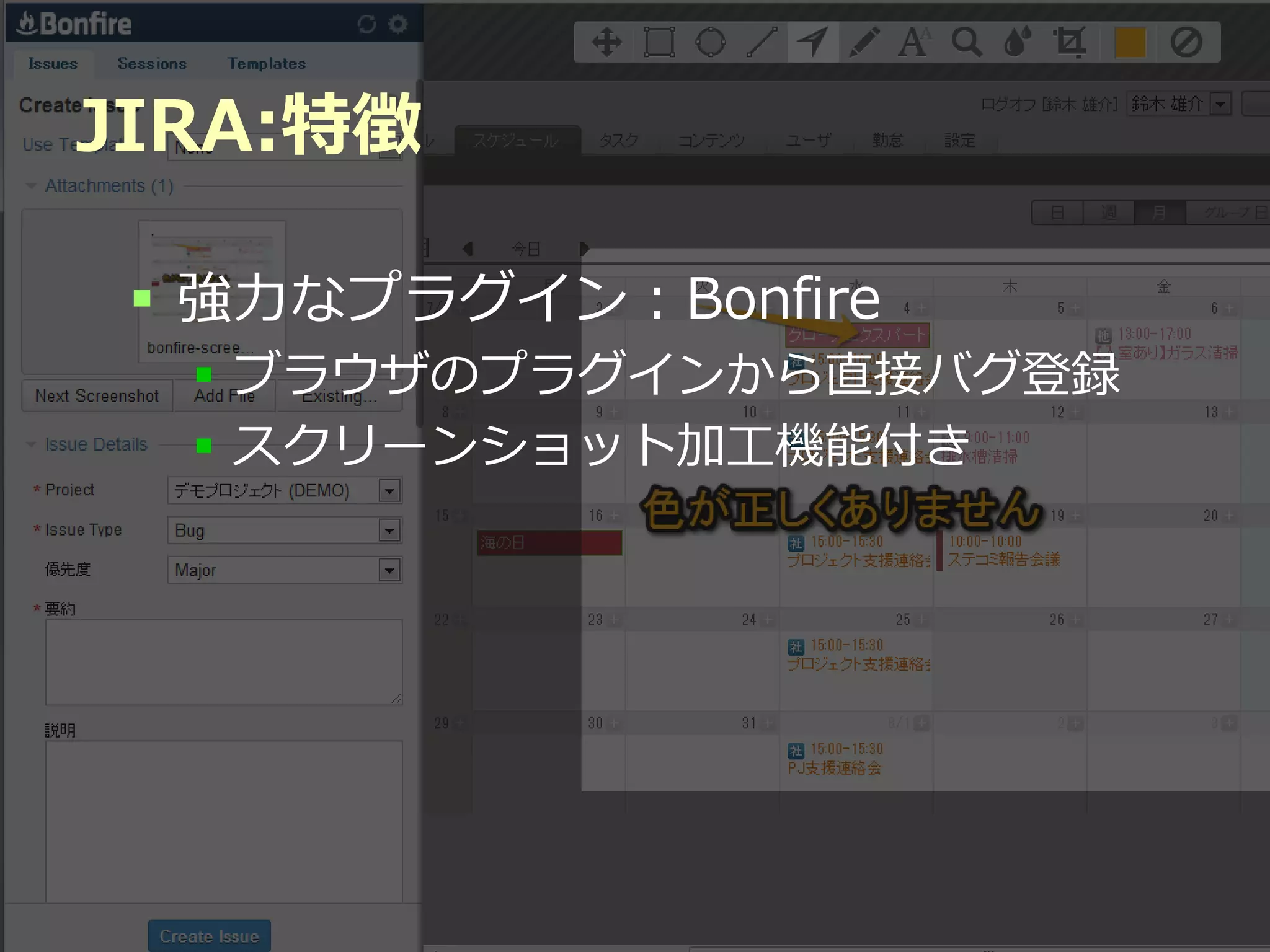1270x952 pixels.
Task: Open the タスク tab
Action: tap(619, 141)
